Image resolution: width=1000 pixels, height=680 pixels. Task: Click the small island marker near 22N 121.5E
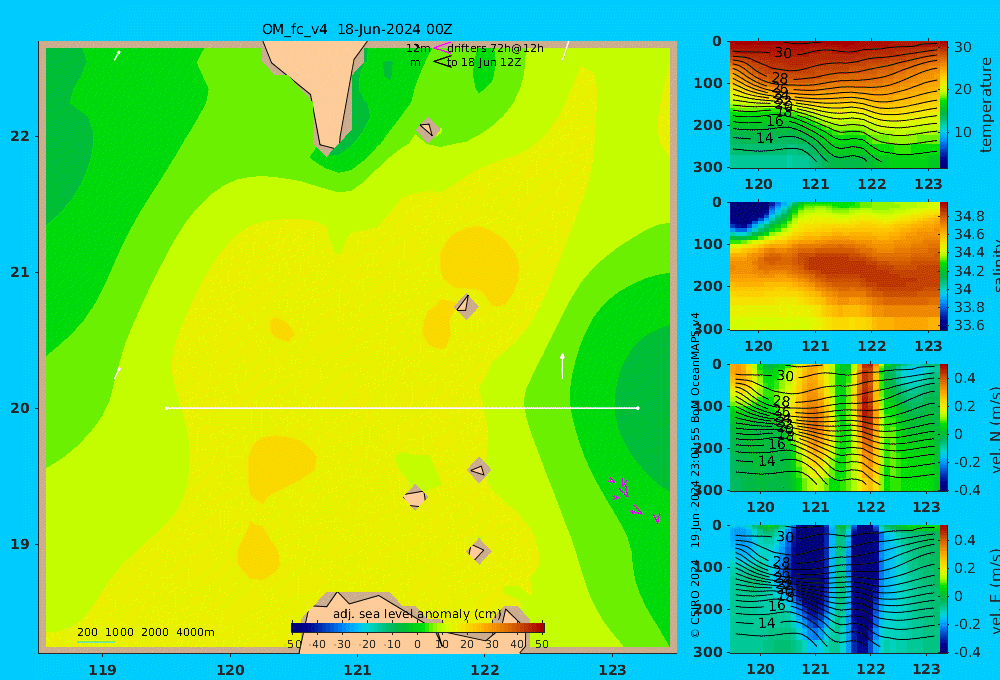(x=427, y=130)
